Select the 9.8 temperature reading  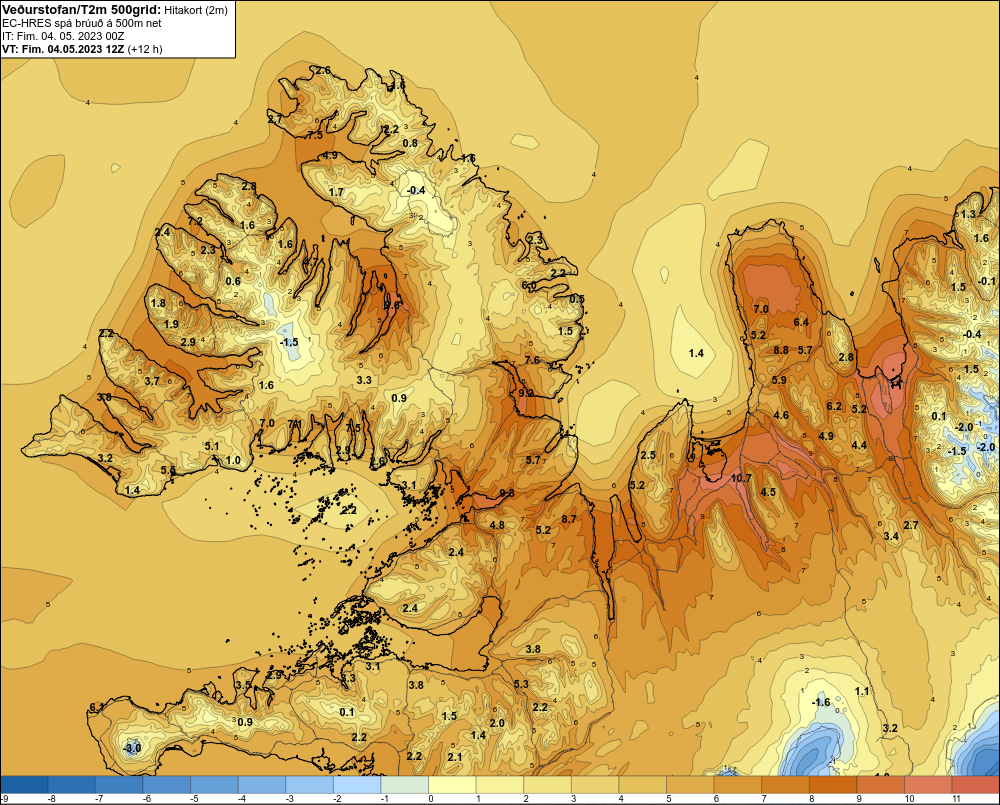[x=507, y=493]
